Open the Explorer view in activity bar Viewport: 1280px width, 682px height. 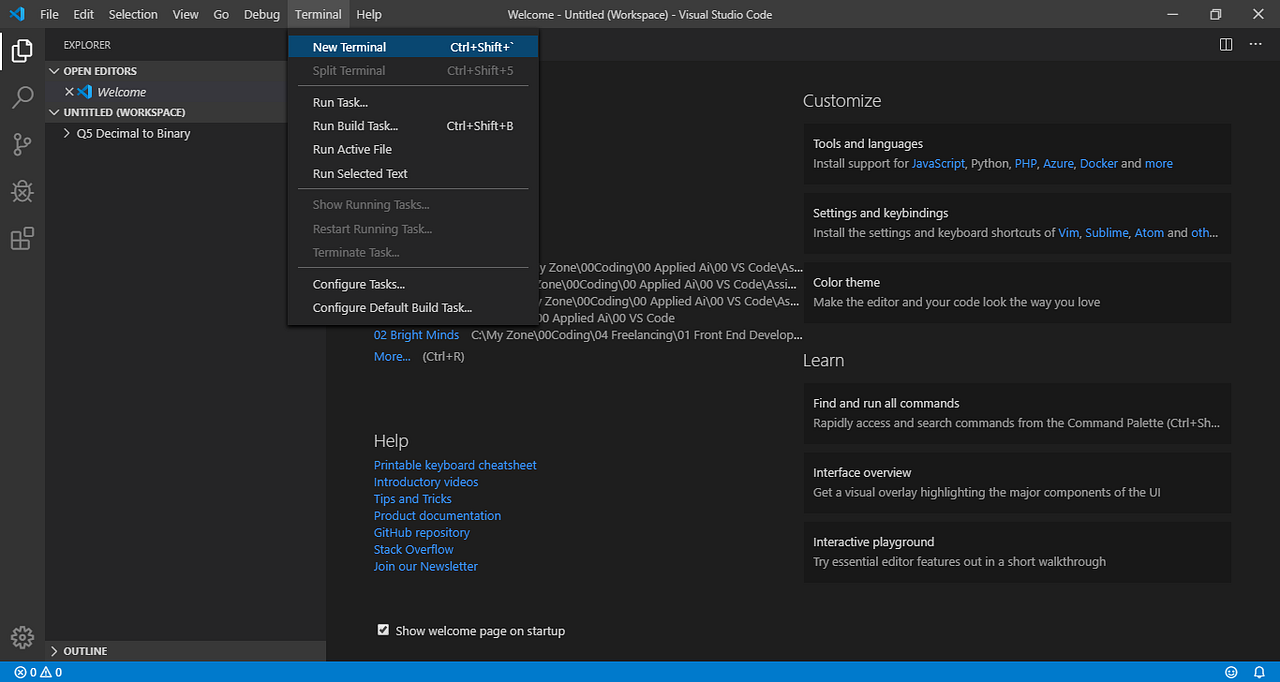tap(22, 50)
